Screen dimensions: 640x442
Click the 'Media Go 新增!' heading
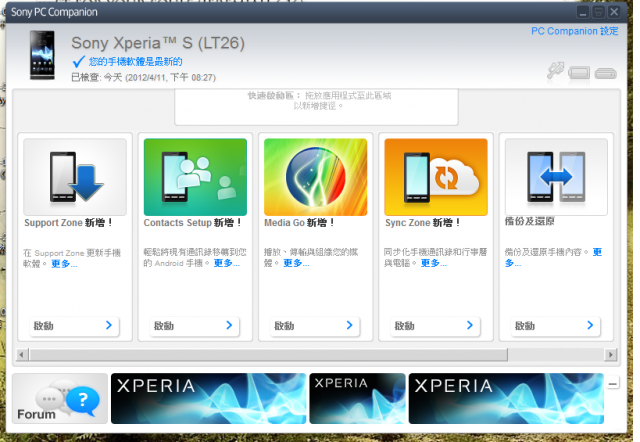pyautogui.click(x=299, y=223)
